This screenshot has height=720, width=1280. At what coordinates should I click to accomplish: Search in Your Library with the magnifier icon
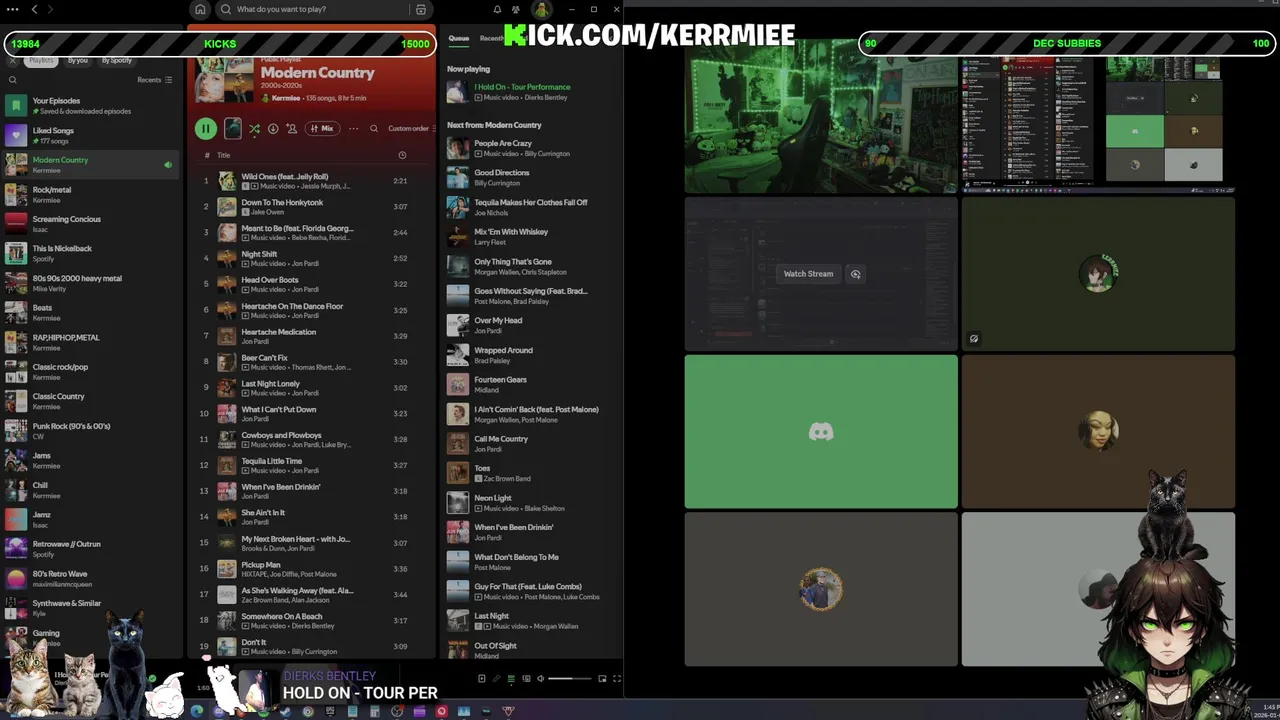[x=13, y=80]
